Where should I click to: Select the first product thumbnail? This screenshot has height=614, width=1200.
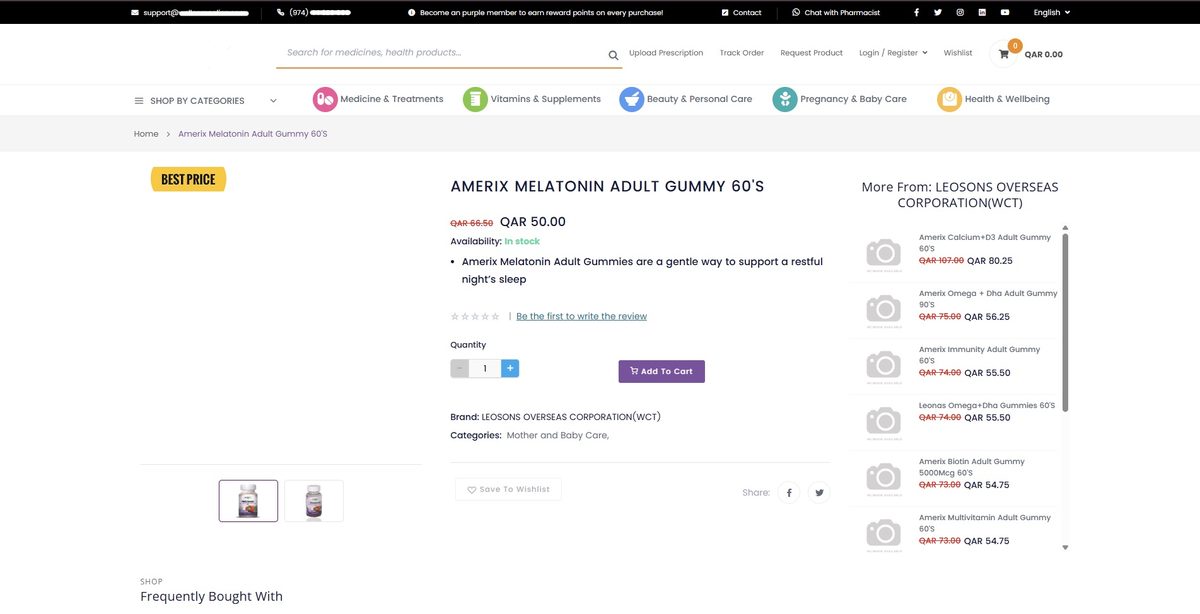pyautogui.click(x=248, y=501)
